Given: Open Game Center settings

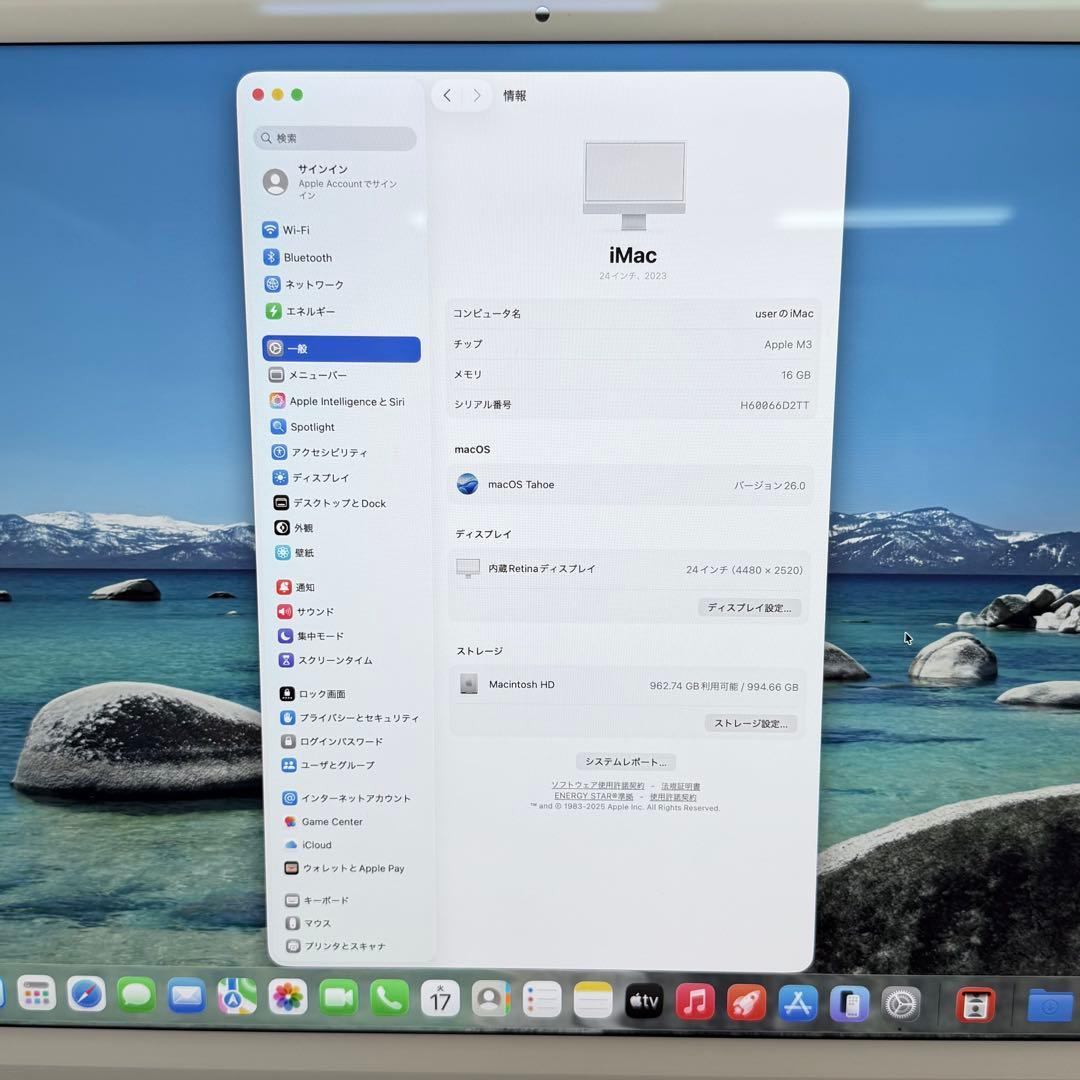Looking at the screenshot, I should pyautogui.click(x=323, y=822).
